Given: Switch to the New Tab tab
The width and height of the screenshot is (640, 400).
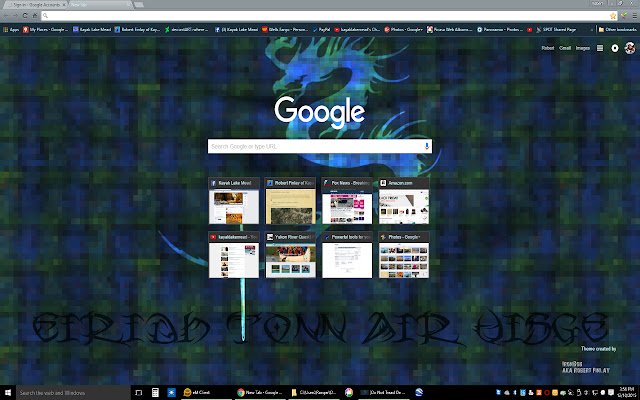Looking at the screenshot, I should point(100,5).
